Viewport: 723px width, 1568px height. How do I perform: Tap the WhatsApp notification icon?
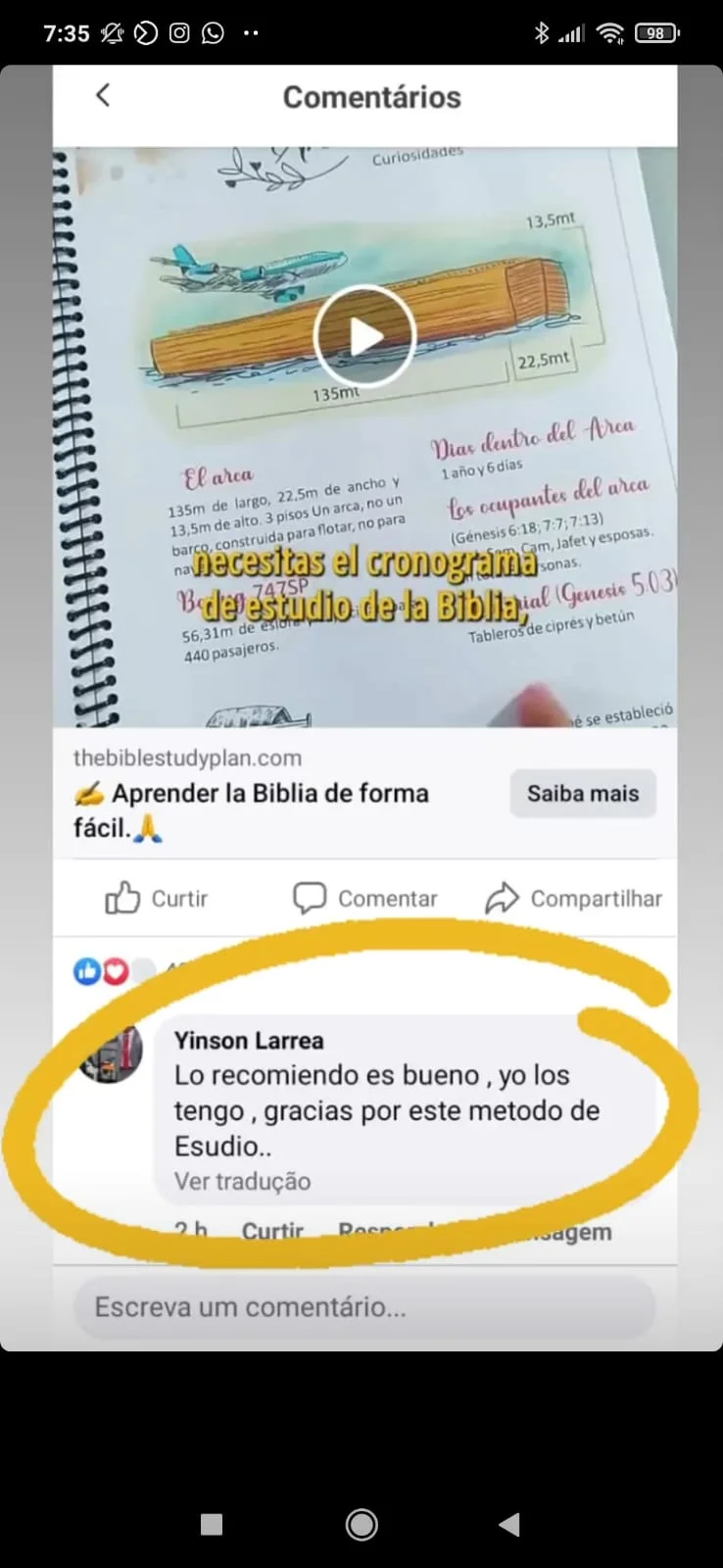213,33
